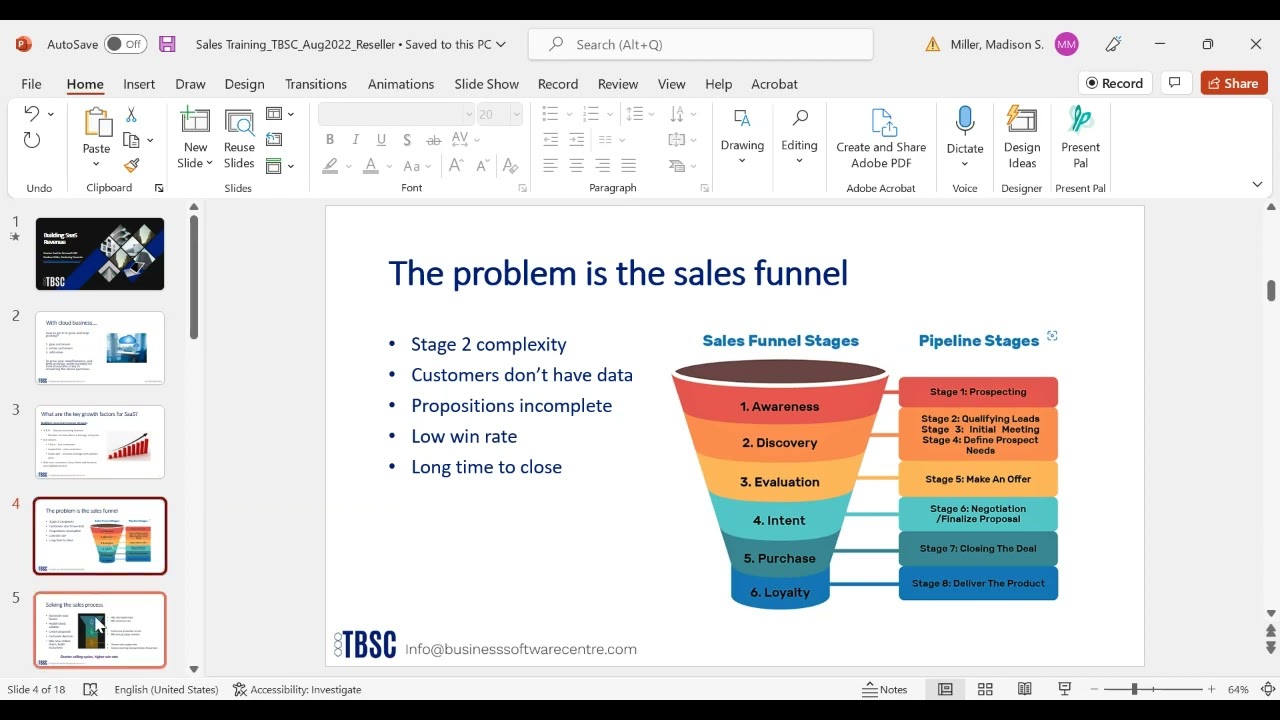Image resolution: width=1280 pixels, height=720 pixels.
Task: Click the Dictate microphone icon
Action: 965,121
